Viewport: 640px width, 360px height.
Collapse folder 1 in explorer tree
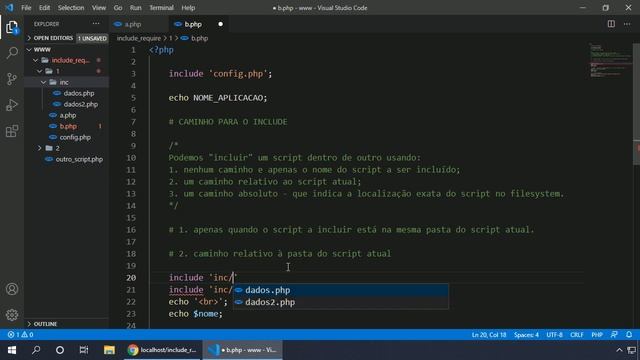[x=40, y=71]
